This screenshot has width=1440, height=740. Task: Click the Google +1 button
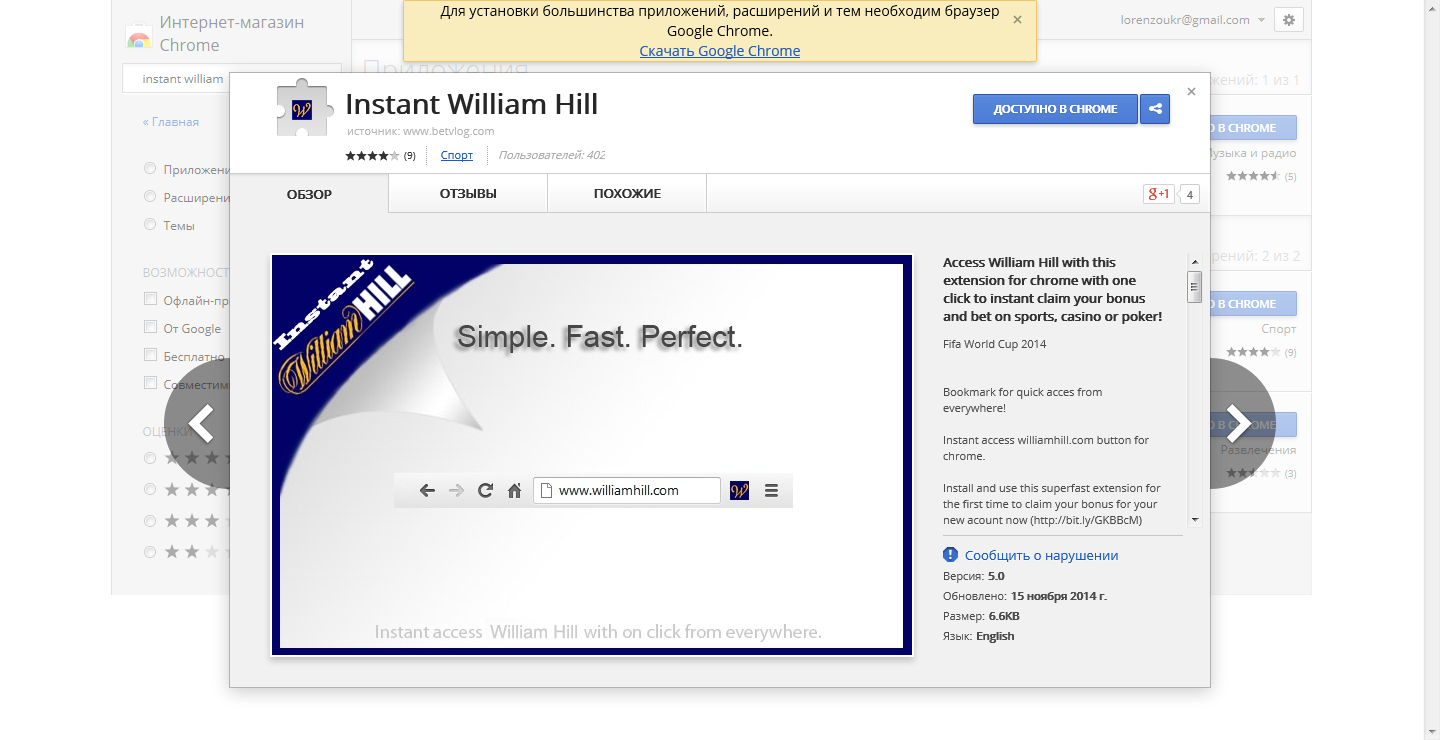(x=1159, y=194)
